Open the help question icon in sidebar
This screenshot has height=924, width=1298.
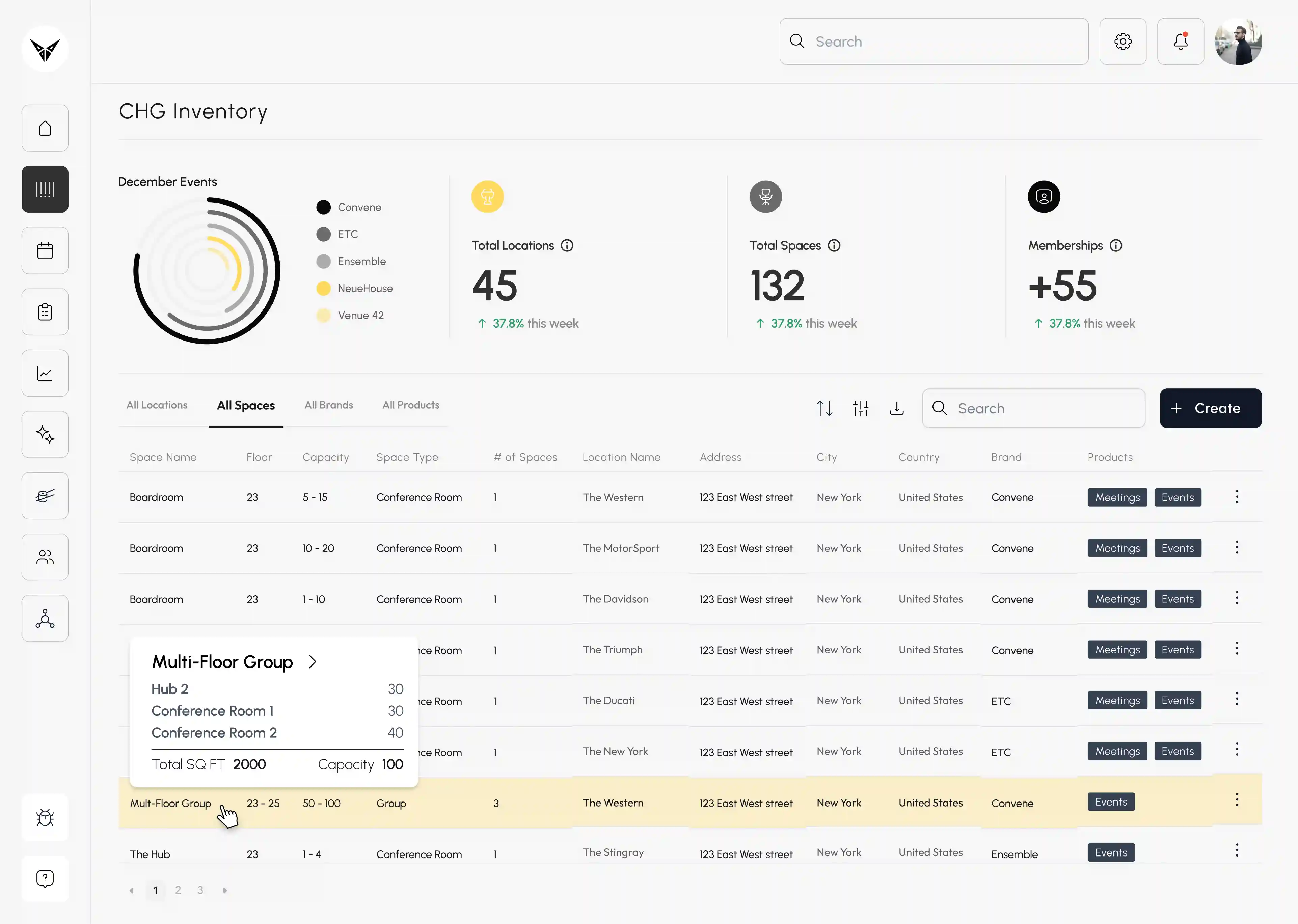click(x=45, y=878)
